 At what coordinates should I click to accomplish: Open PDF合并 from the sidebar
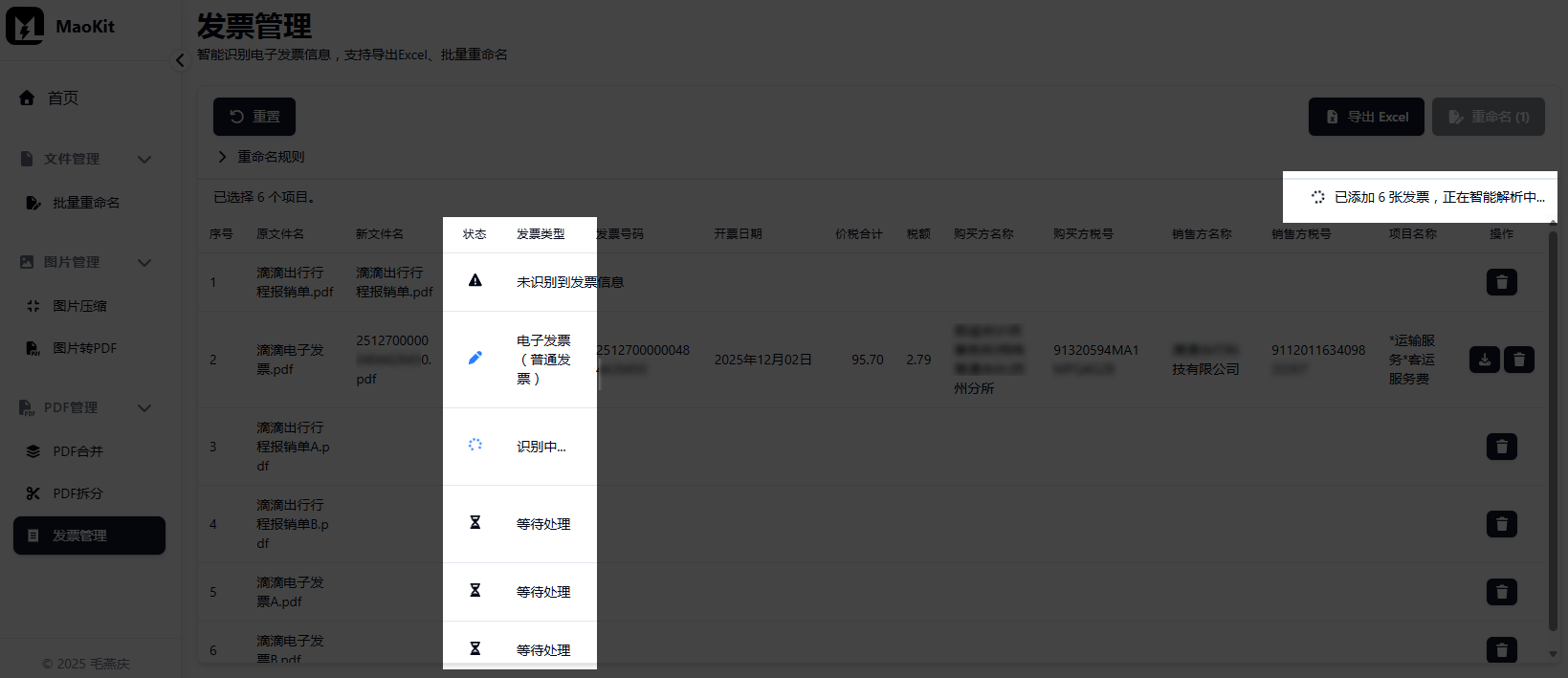(x=77, y=451)
